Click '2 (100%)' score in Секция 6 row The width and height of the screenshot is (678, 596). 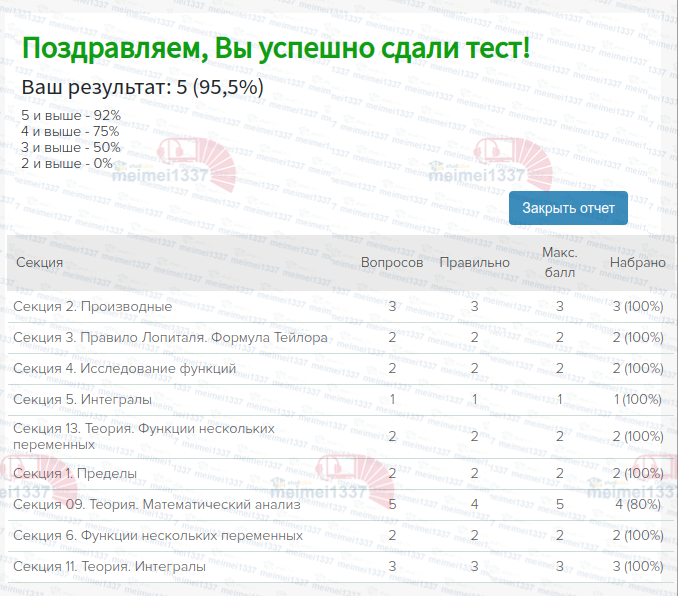pos(638,536)
